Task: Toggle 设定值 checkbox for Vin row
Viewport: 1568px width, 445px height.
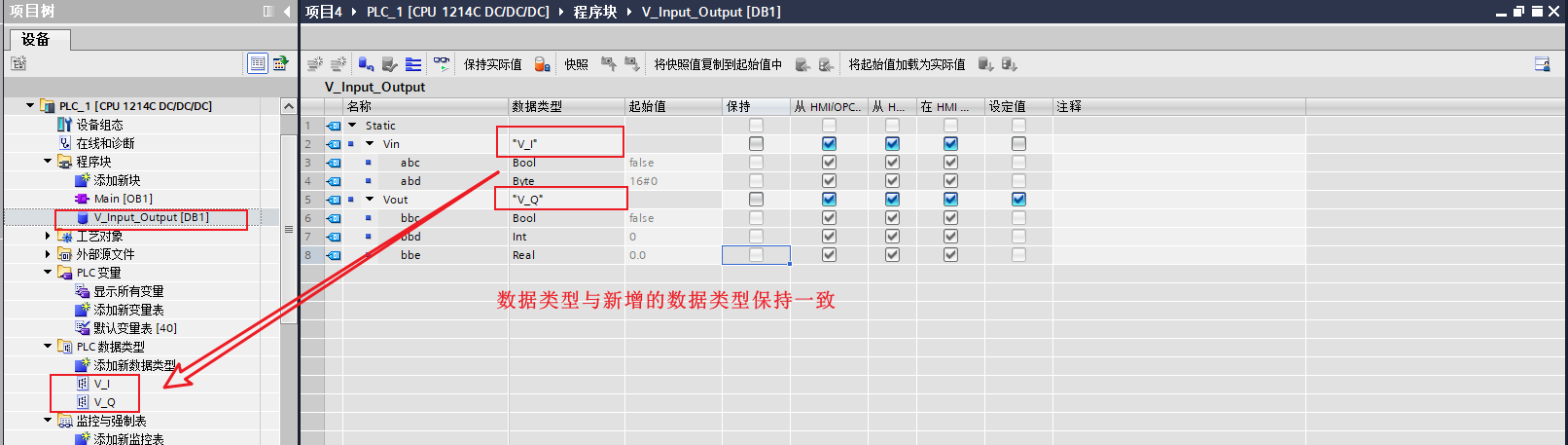Action: [x=1018, y=143]
